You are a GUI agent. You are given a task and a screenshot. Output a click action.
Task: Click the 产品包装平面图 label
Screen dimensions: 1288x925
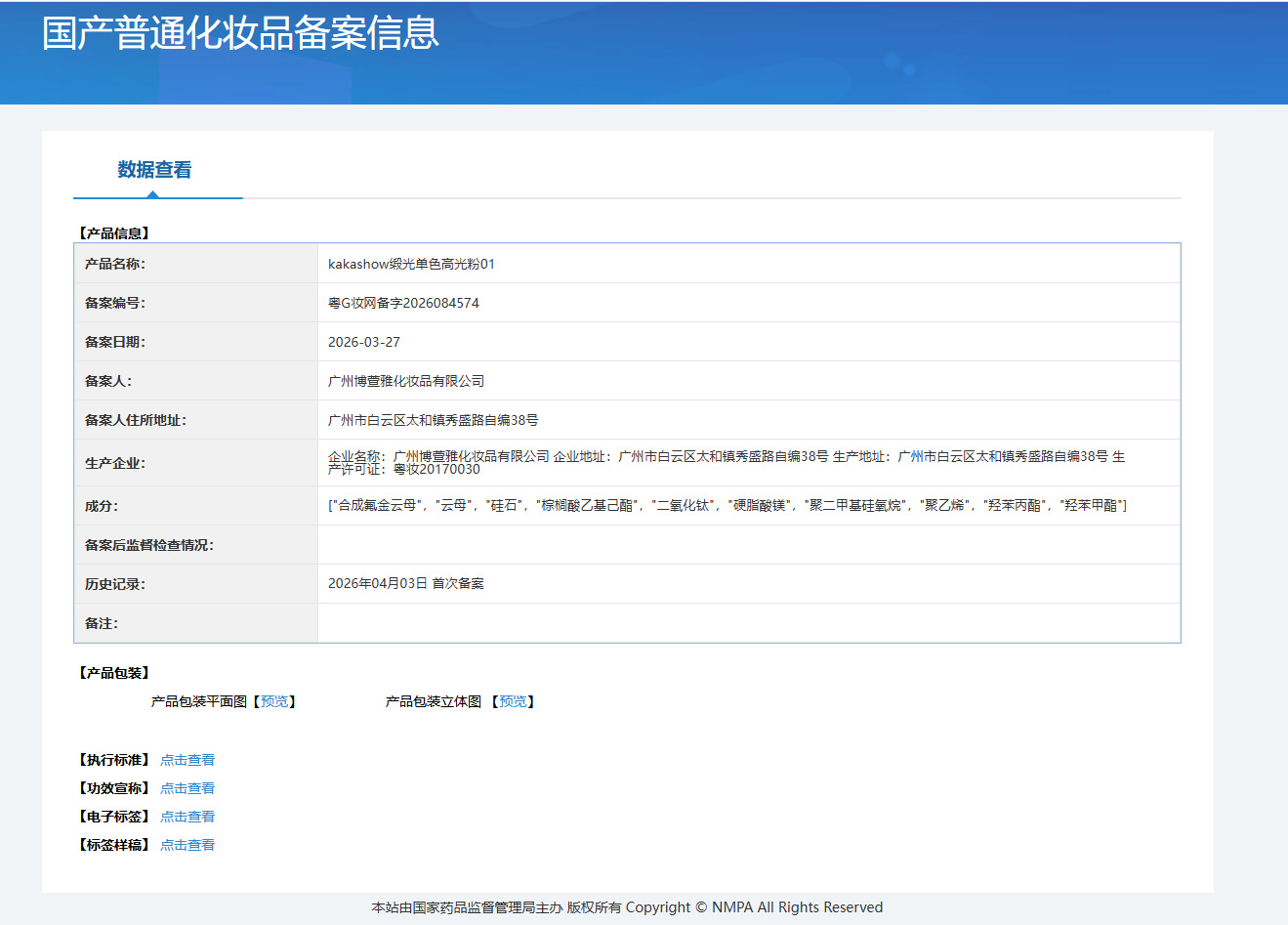click(199, 701)
